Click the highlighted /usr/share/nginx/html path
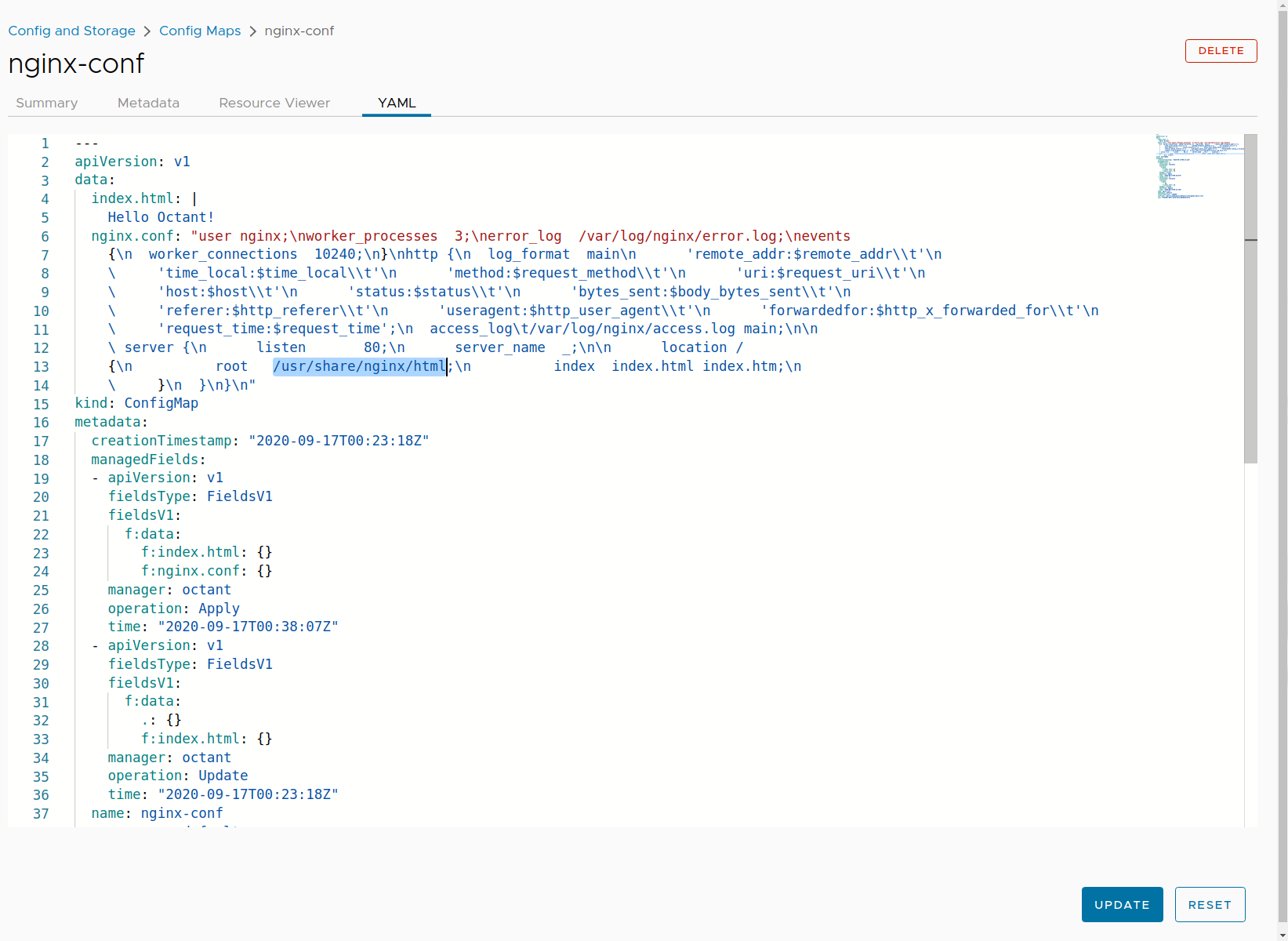1288x941 pixels. point(359,366)
